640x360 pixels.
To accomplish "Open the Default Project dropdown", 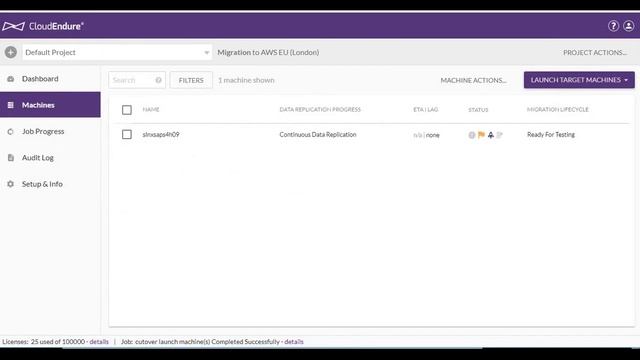I will click(117, 52).
